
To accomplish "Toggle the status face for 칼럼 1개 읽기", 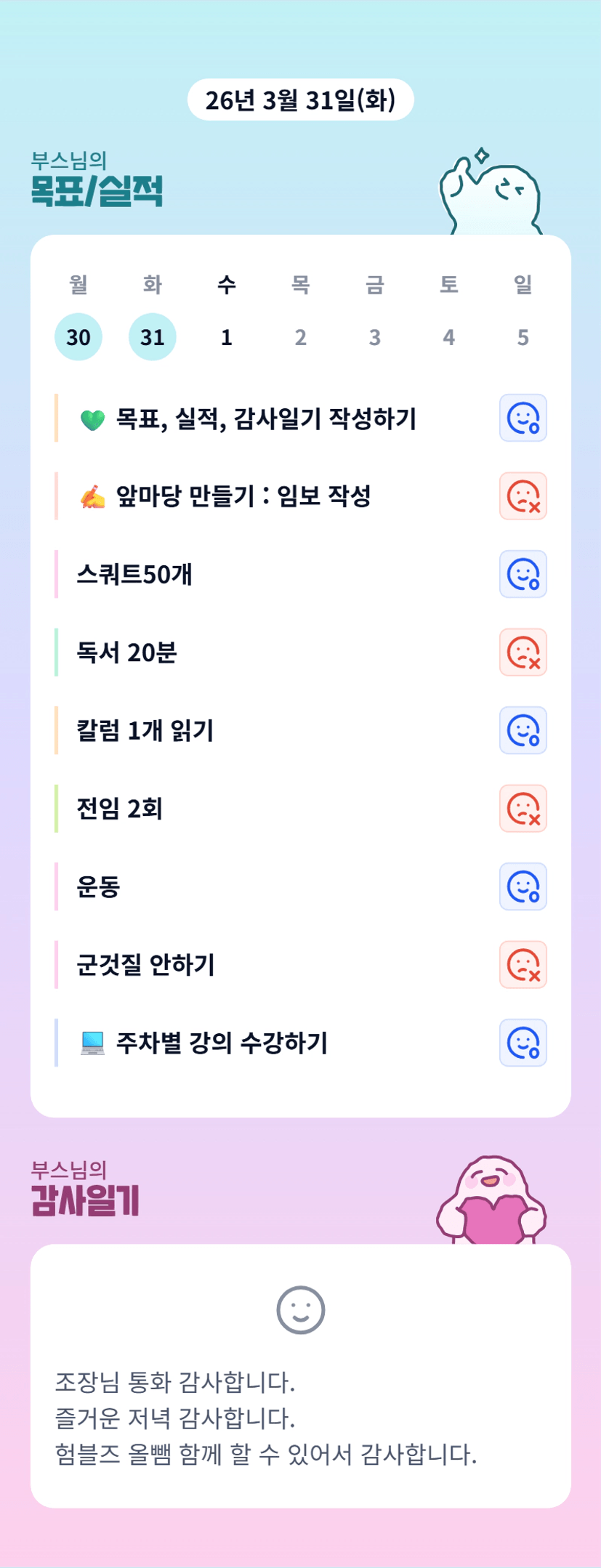I will [523, 730].
